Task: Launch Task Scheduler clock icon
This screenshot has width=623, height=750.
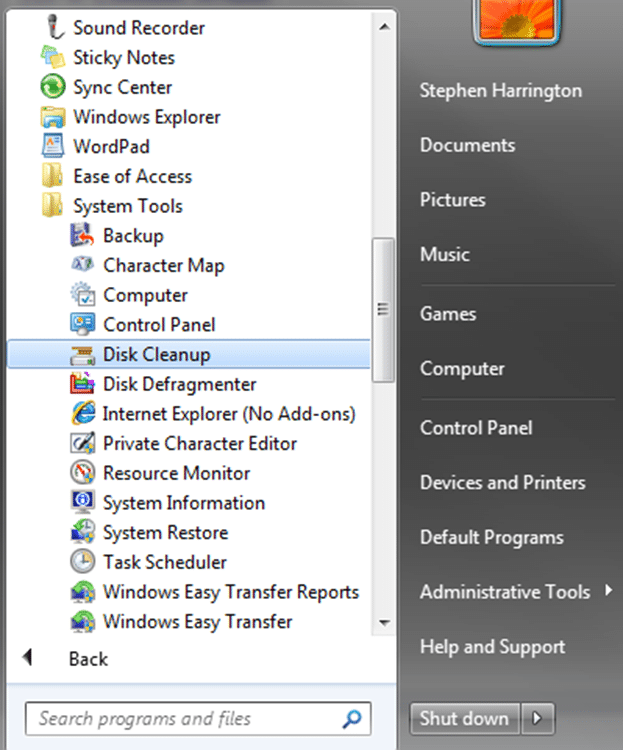Action: click(82, 562)
